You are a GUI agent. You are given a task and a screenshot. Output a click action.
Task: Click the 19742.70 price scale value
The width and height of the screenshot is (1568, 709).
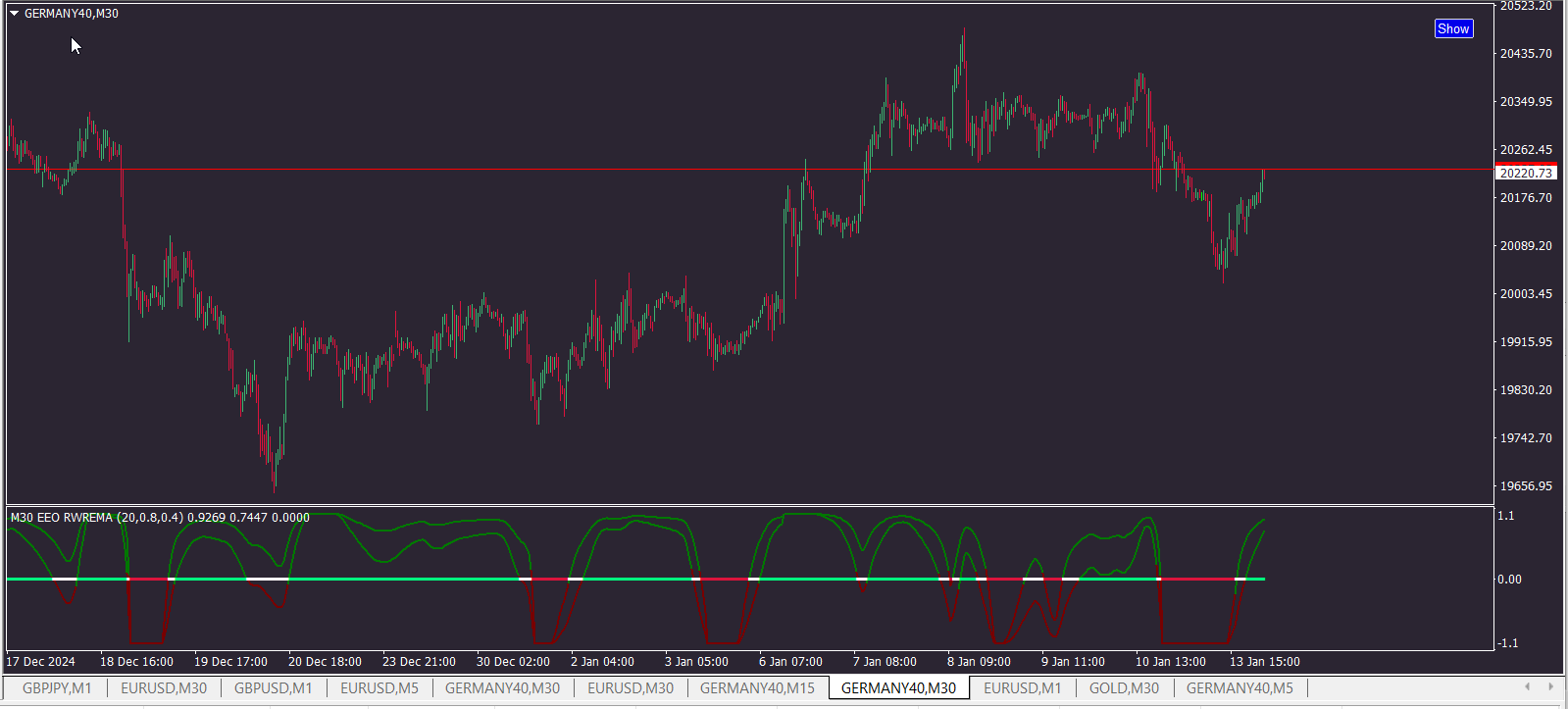(x=1526, y=438)
